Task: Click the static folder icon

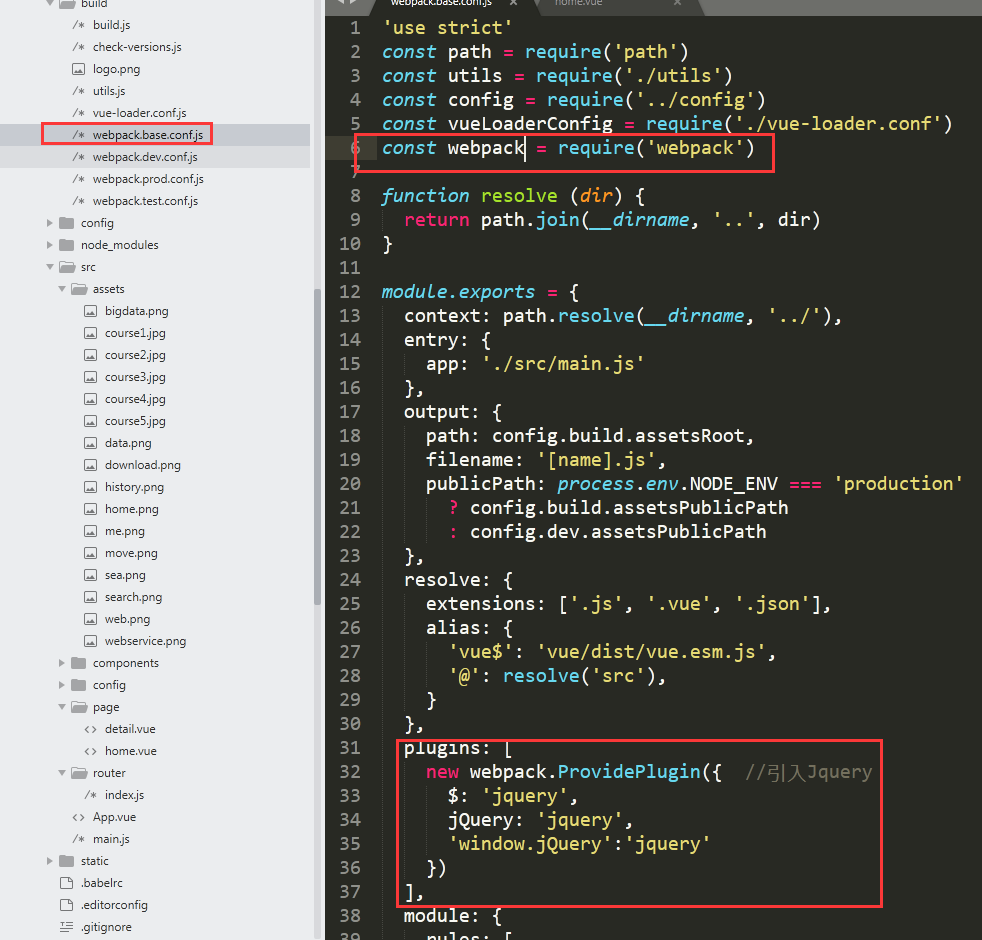Action: 66,861
